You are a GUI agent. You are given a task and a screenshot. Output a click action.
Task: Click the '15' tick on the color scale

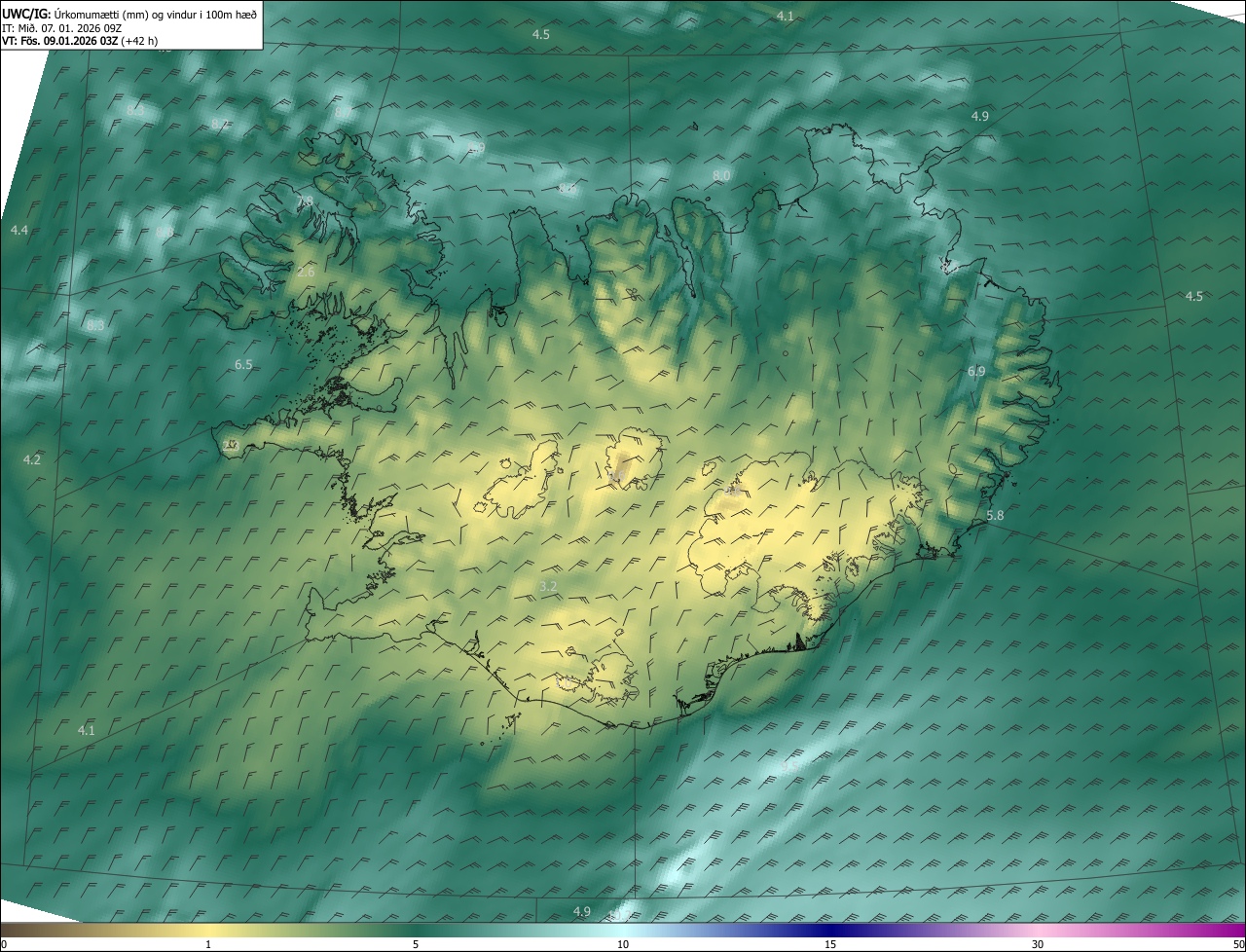(x=830, y=944)
